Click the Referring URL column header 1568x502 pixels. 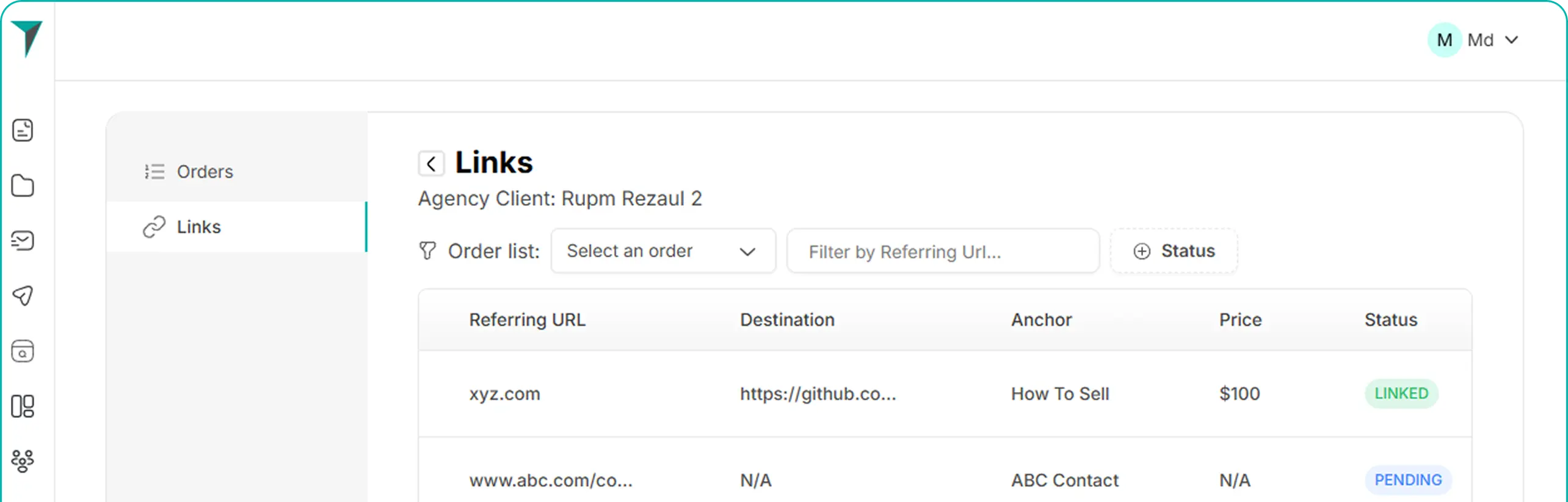[527, 320]
